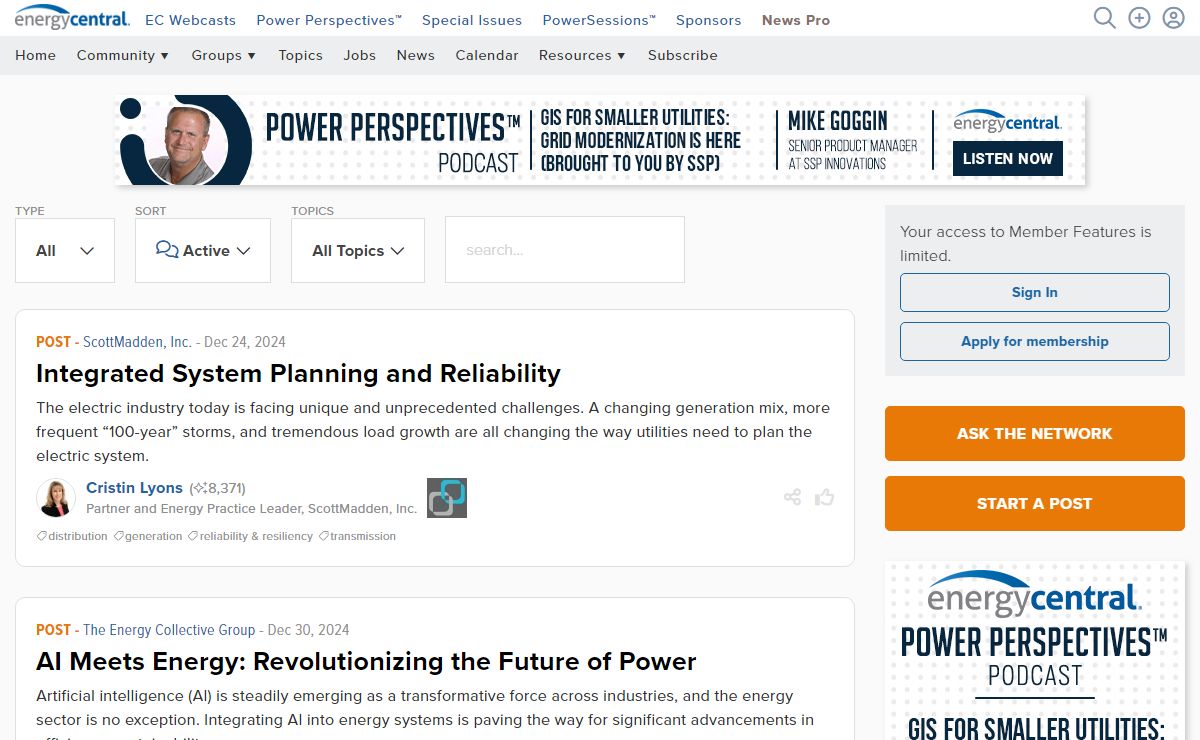
Task: Open the TYPE dropdown set to All
Action: click(x=65, y=250)
